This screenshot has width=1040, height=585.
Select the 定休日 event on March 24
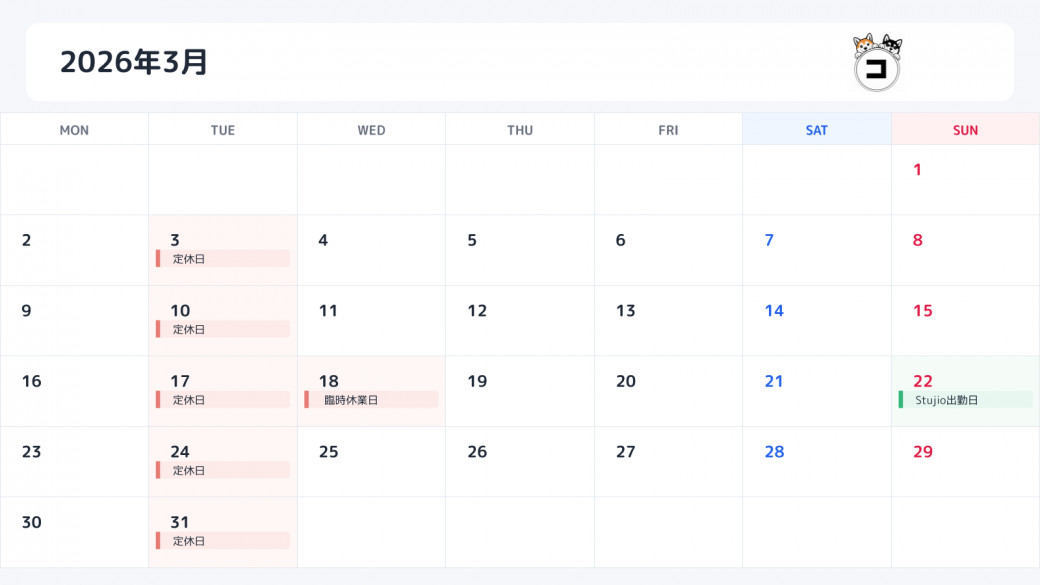[223, 470]
